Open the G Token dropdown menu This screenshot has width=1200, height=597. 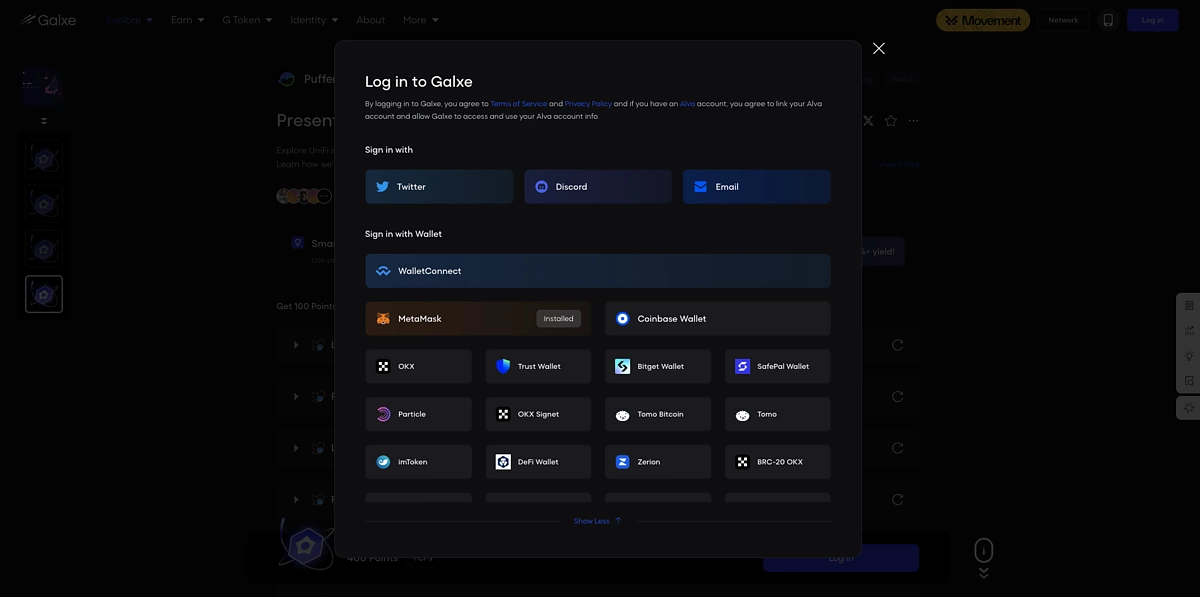pyautogui.click(x=247, y=20)
